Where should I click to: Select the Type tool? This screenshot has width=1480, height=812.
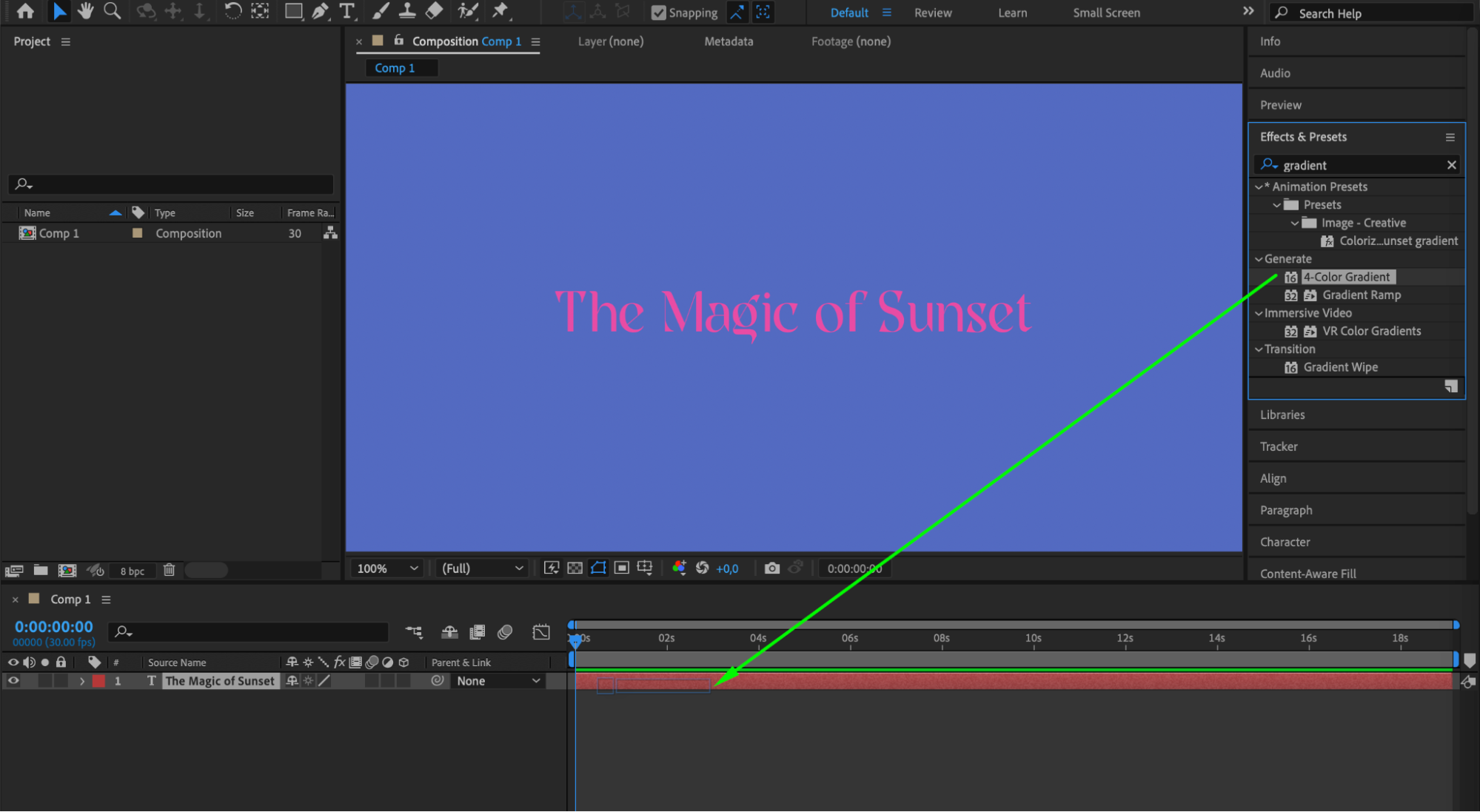tap(346, 11)
